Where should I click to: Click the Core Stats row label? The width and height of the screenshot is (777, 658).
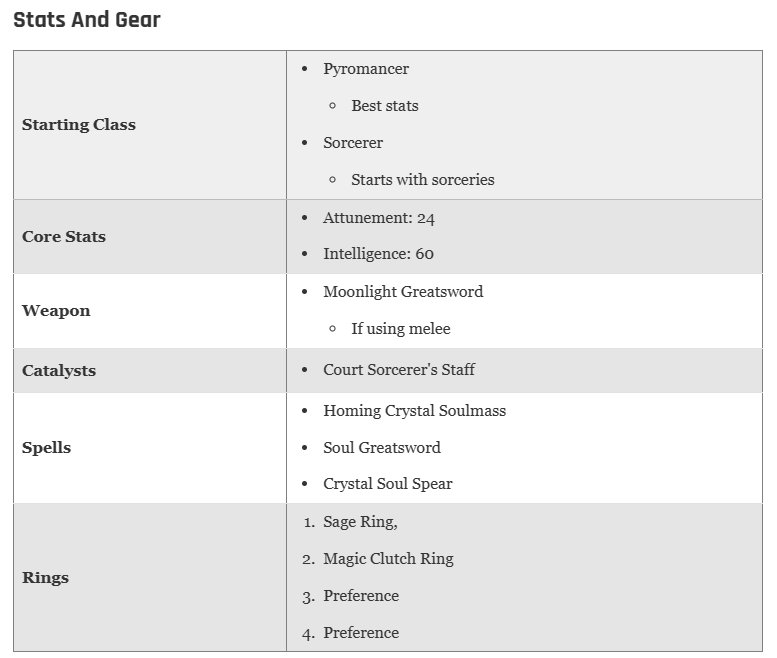(x=64, y=236)
